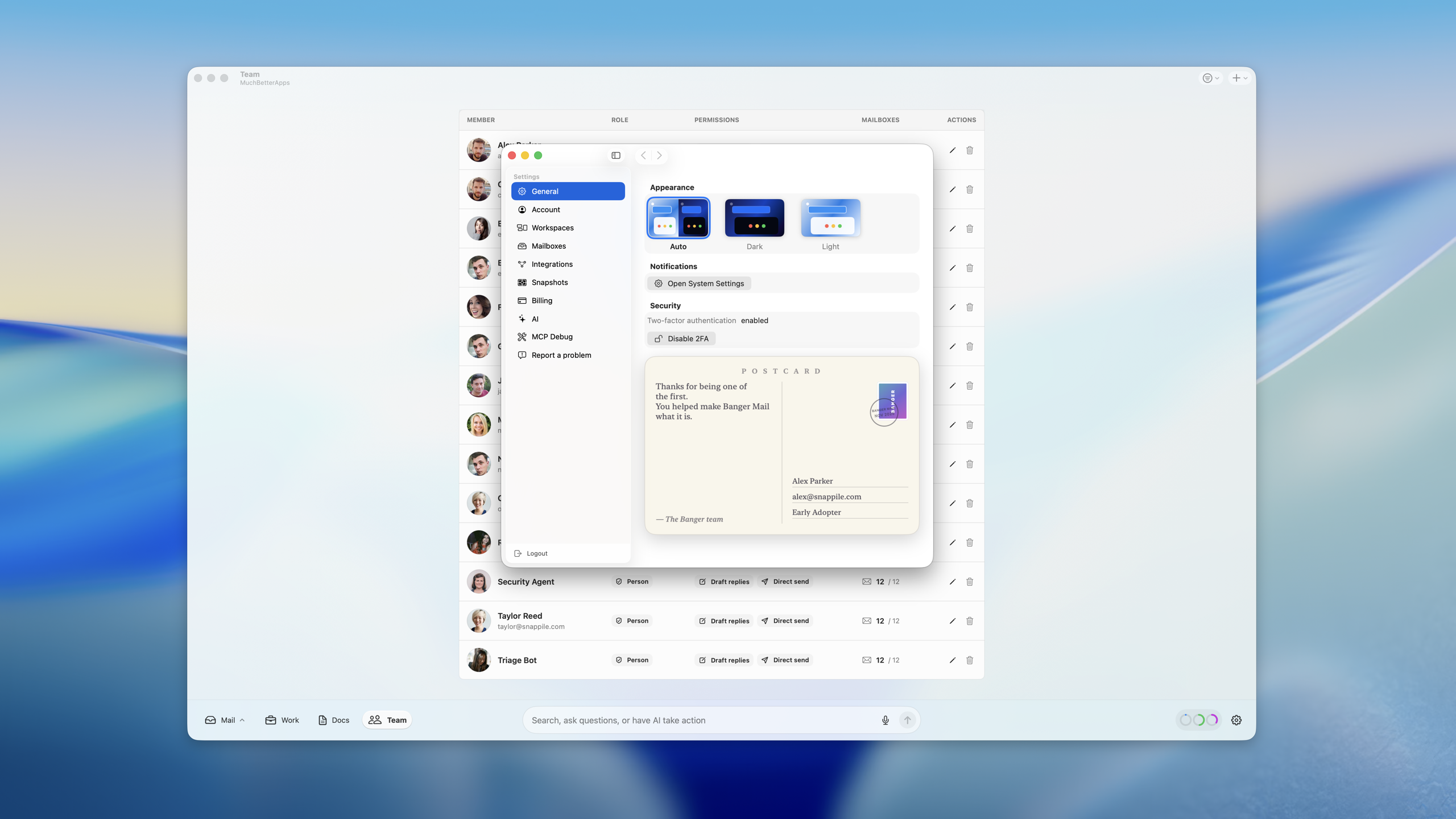Image resolution: width=1456 pixels, height=819 pixels.
Task: Click Taylor Reed's avatar
Action: (479, 621)
